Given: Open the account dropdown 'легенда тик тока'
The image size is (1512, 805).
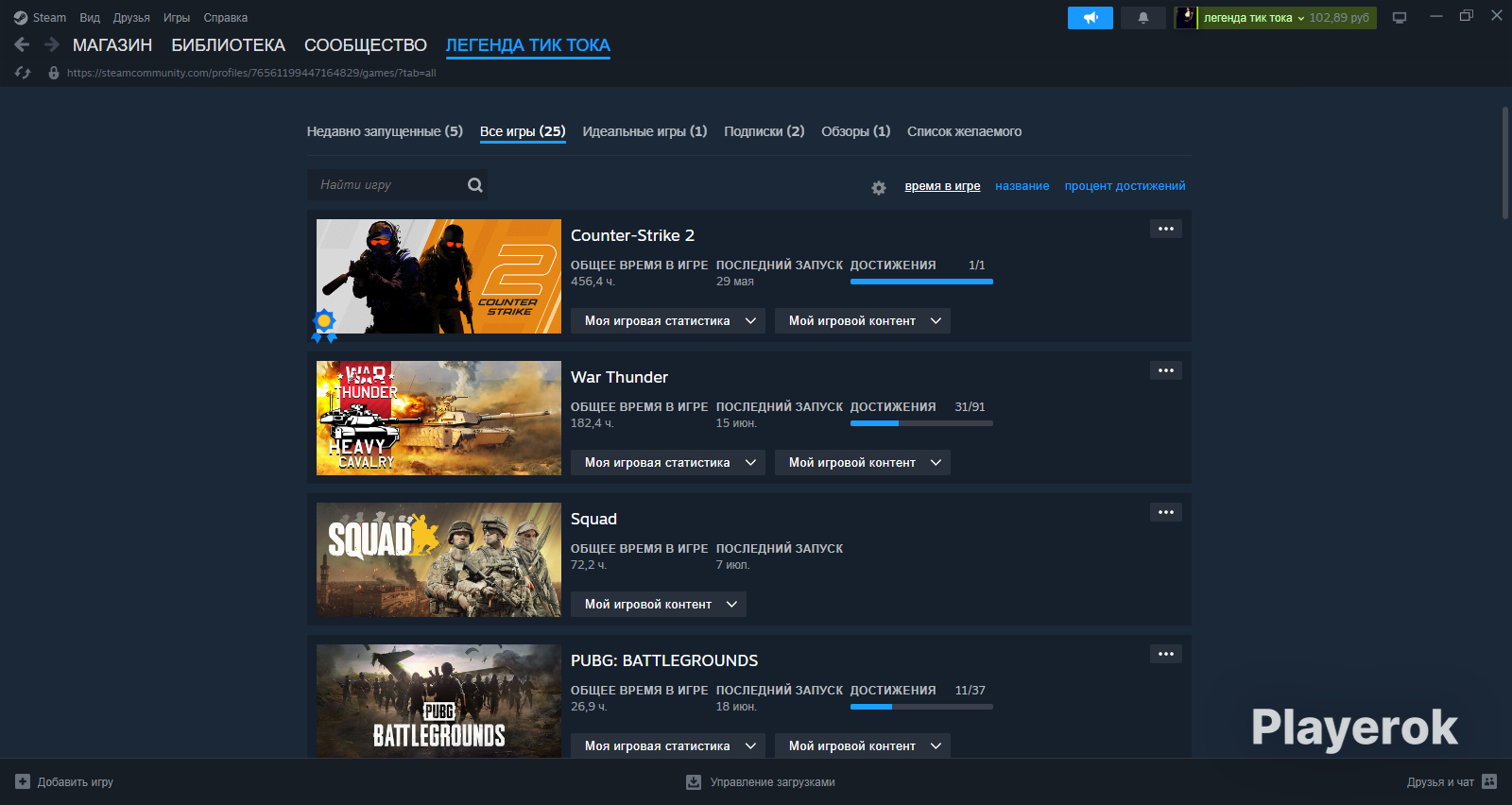Looking at the screenshot, I should (x=1253, y=18).
